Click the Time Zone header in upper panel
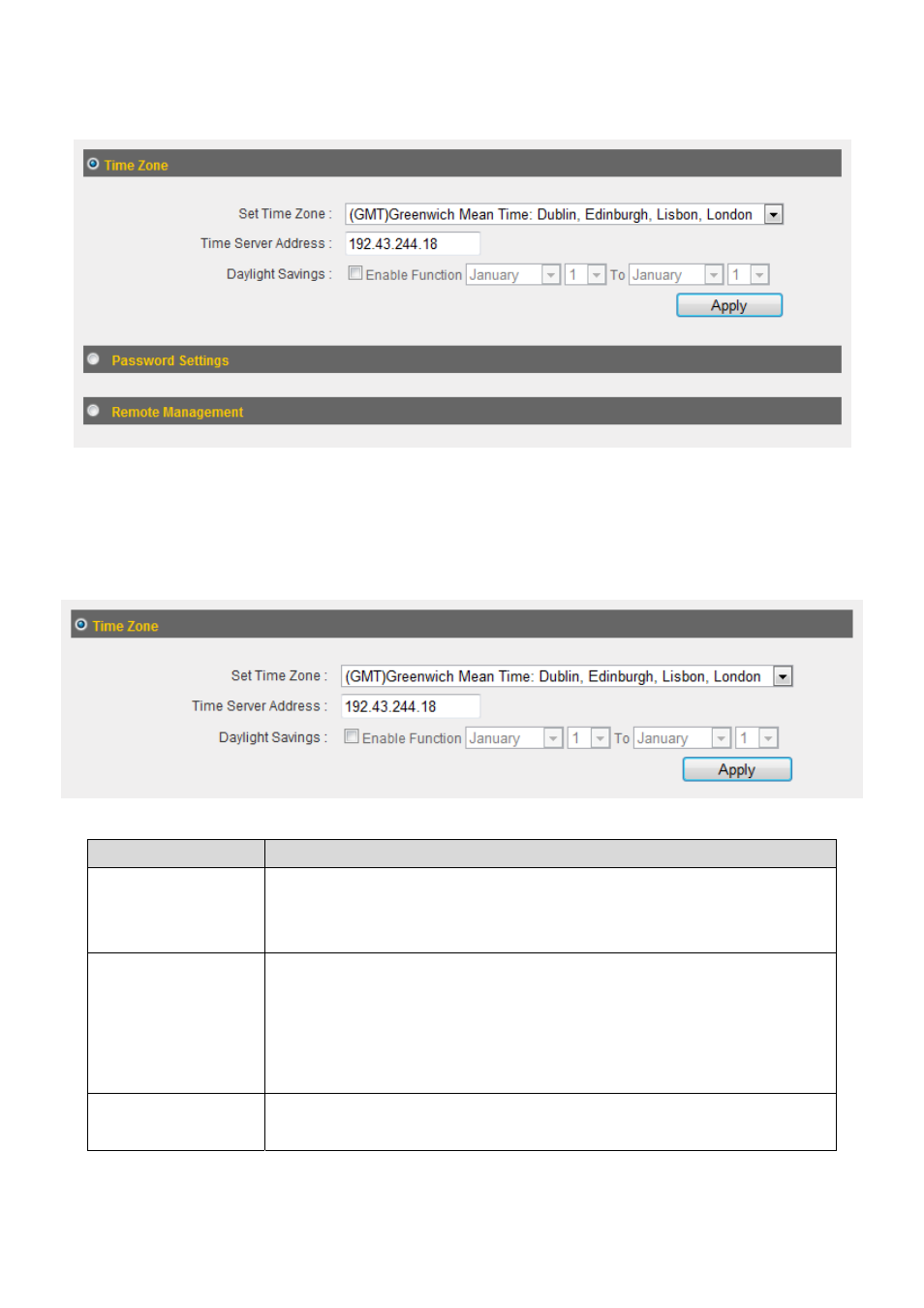This screenshot has width=924, height=1308. coord(462,164)
